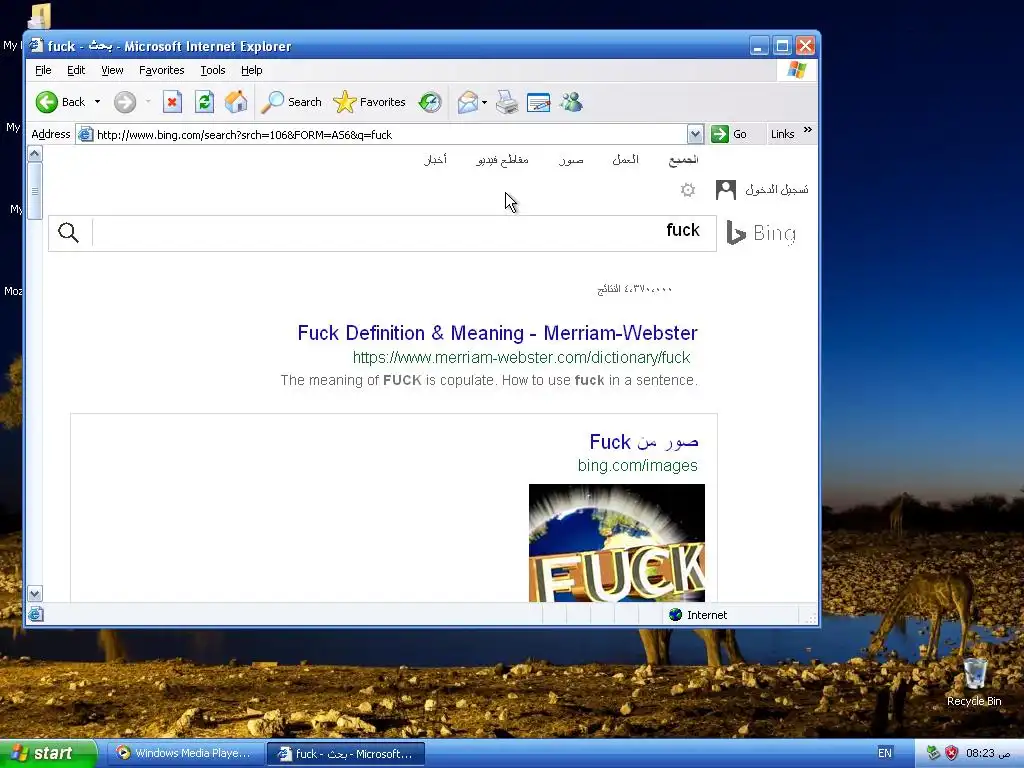Click the Internet Explorer taskbar button
The width and height of the screenshot is (1024, 768).
coord(346,754)
